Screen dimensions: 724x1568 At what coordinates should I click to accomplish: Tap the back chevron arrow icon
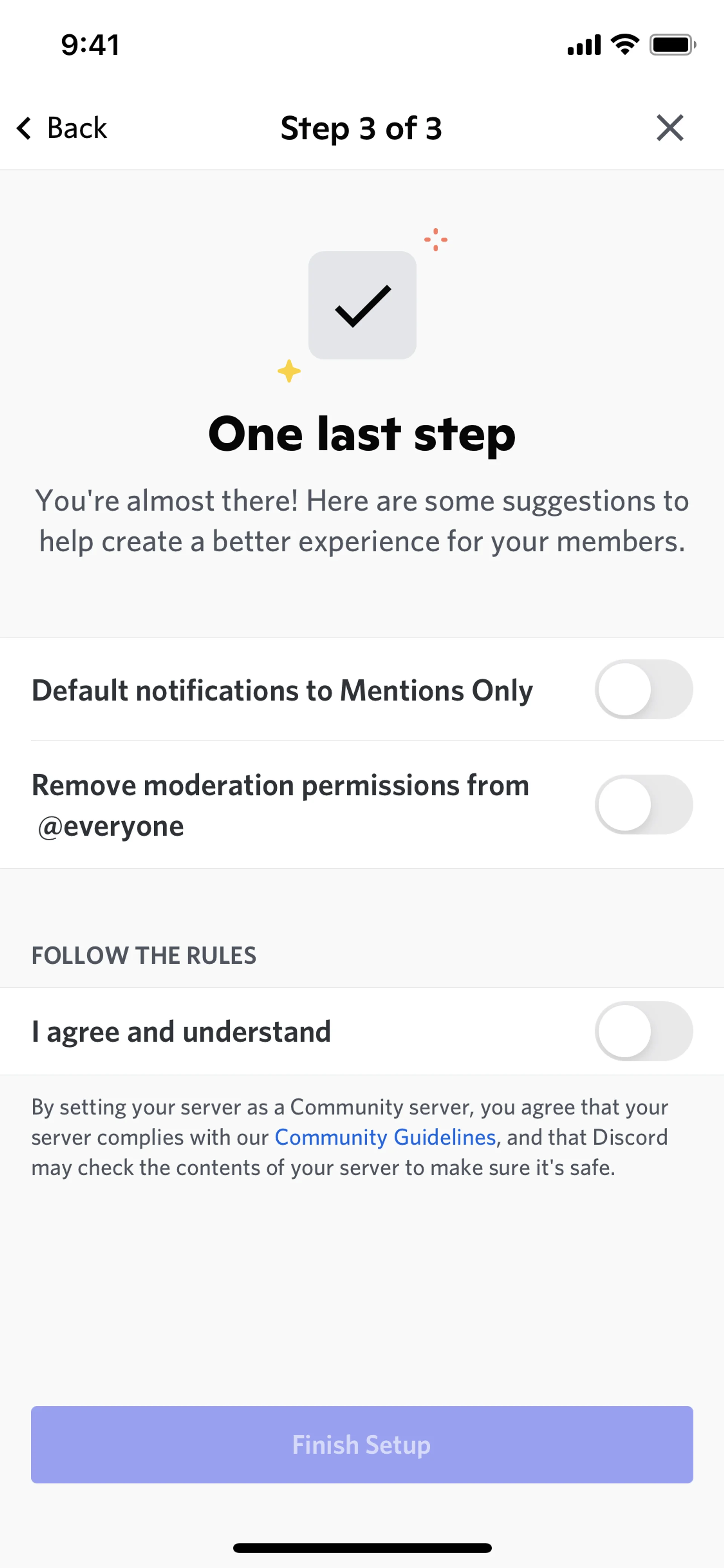tap(25, 128)
